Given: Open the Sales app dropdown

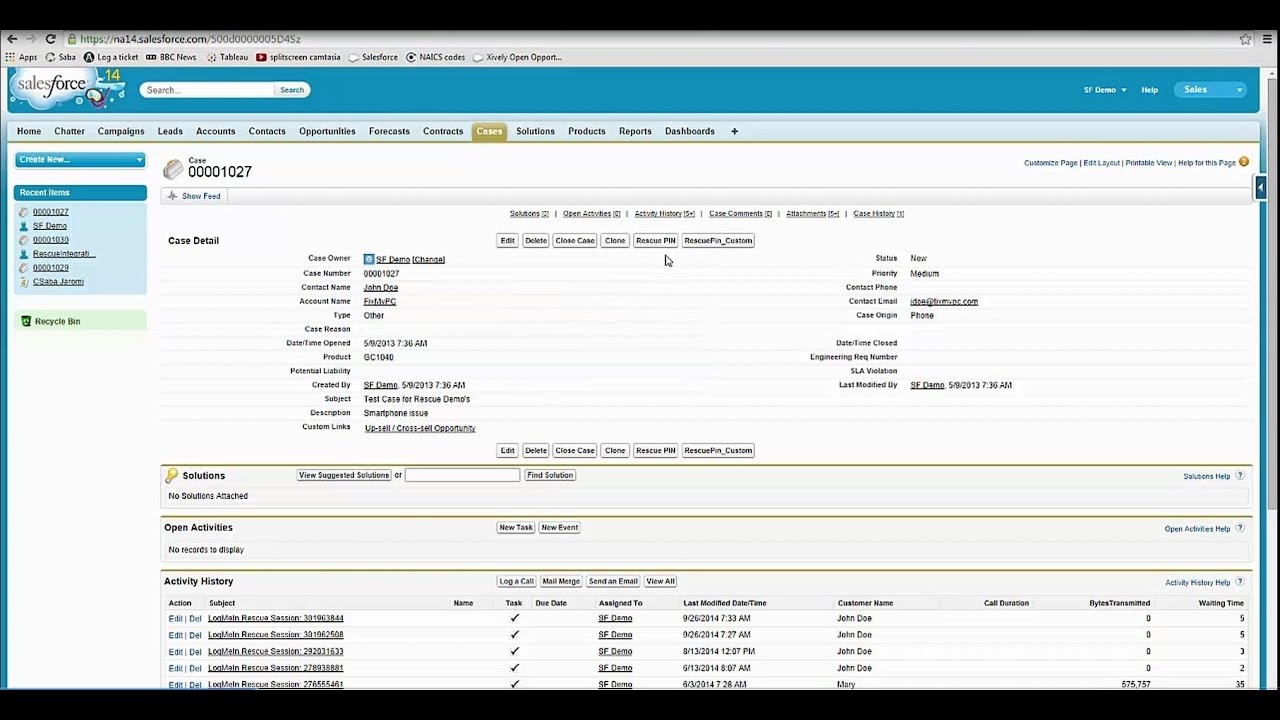Looking at the screenshot, I should click(x=1210, y=90).
